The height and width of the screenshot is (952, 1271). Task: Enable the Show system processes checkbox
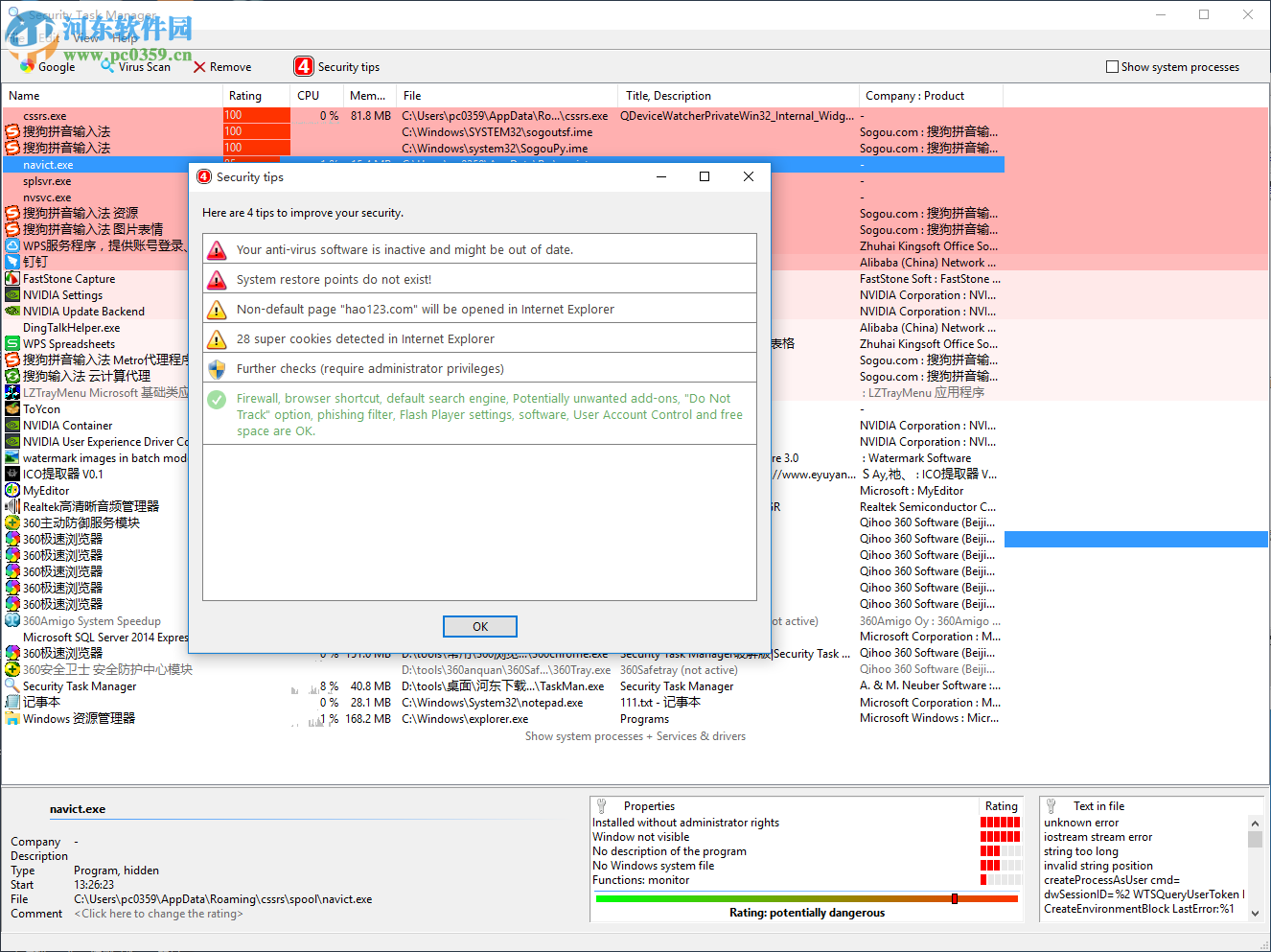1112,66
